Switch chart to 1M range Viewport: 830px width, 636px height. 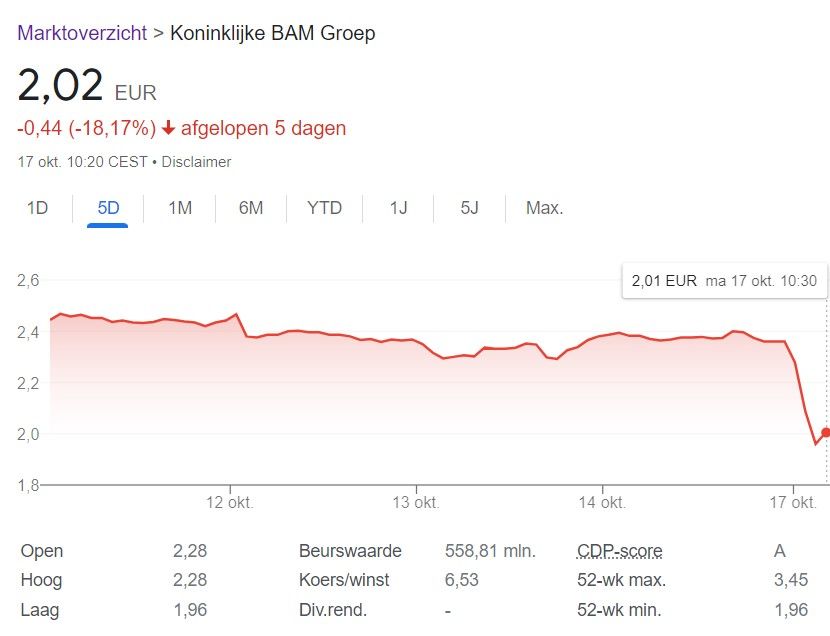[180, 208]
